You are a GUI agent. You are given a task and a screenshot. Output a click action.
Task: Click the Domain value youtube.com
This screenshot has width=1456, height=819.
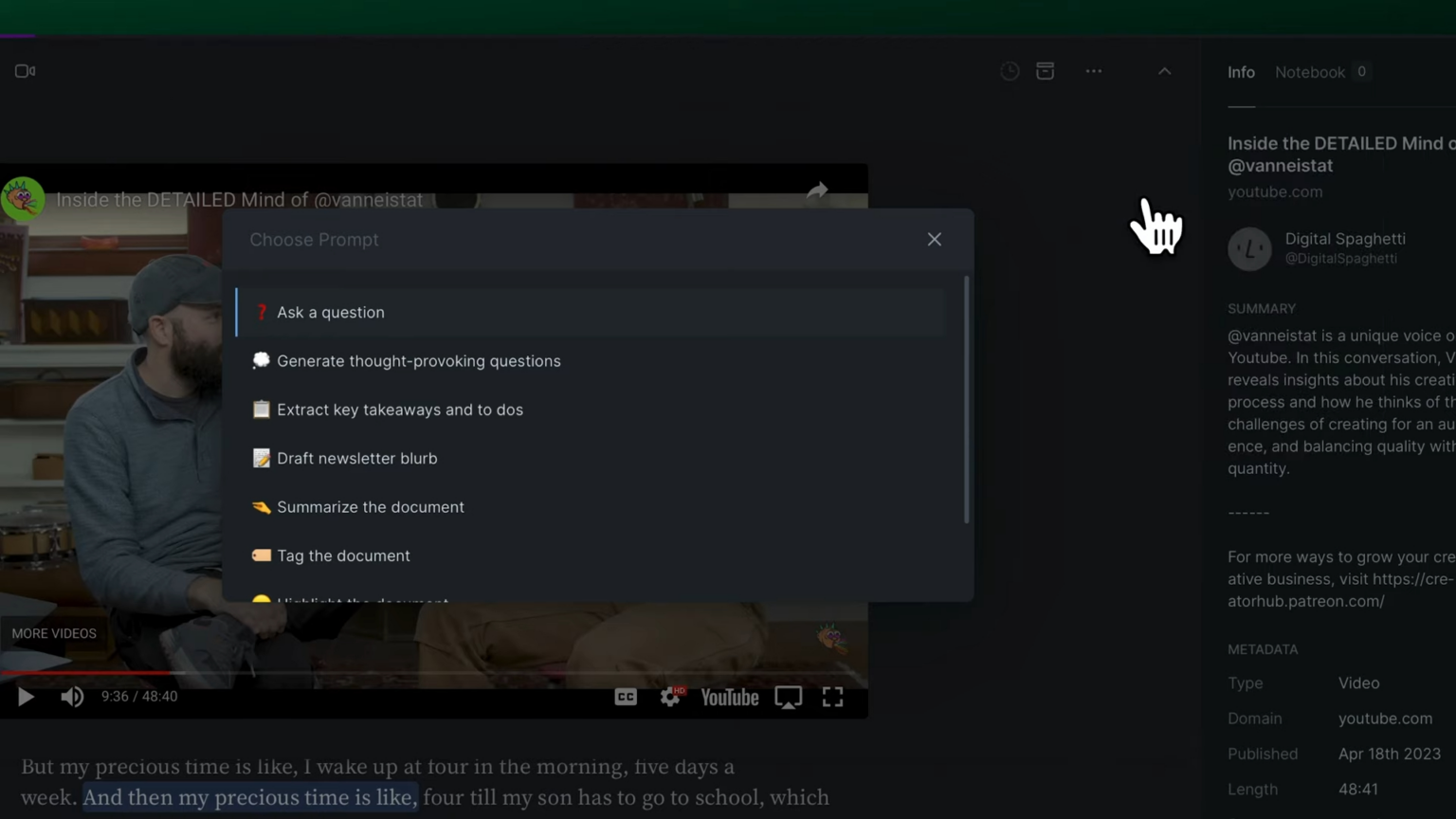click(x=1385, y=719)
